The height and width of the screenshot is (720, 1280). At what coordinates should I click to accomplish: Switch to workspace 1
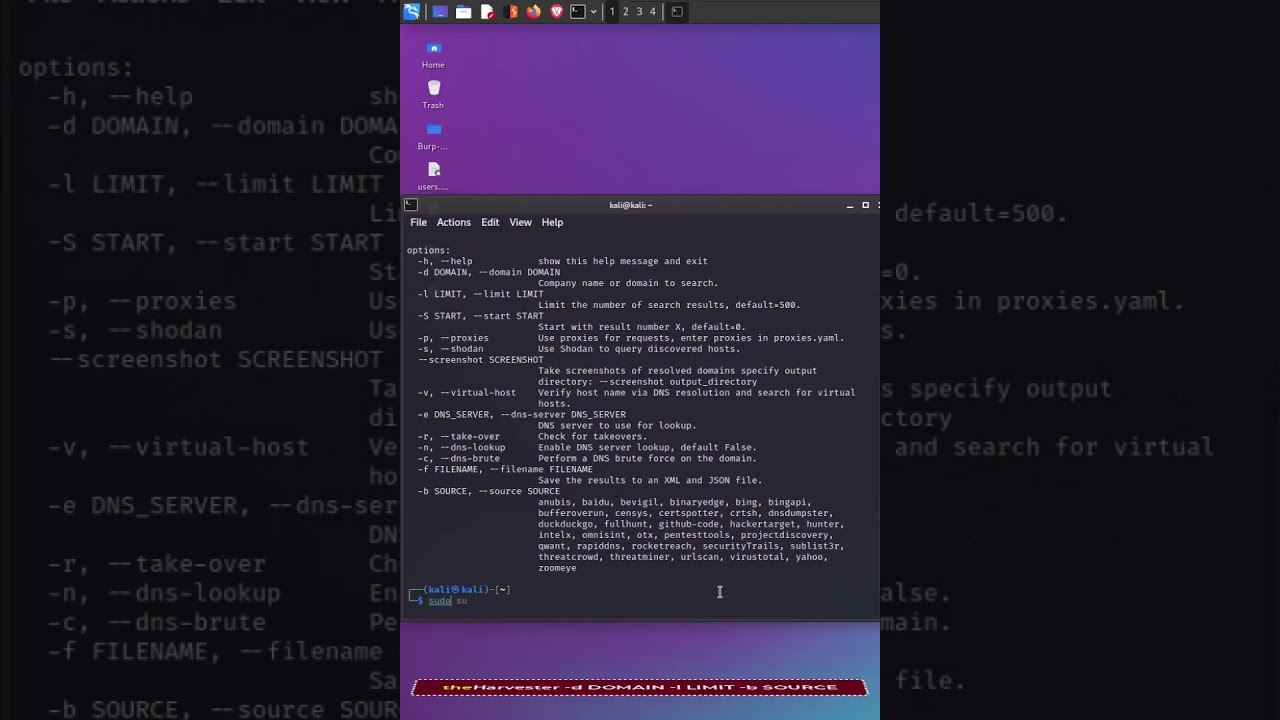pos(612,11)
